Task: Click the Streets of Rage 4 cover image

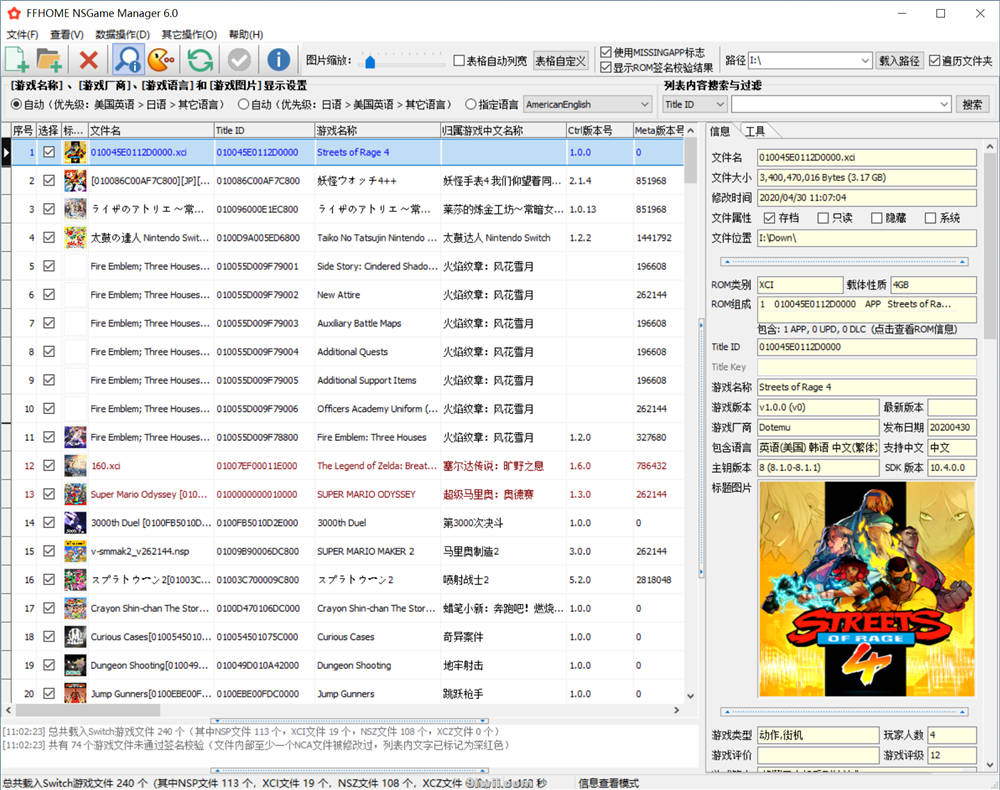Action: pyautogui.click(x=867, y=589)
